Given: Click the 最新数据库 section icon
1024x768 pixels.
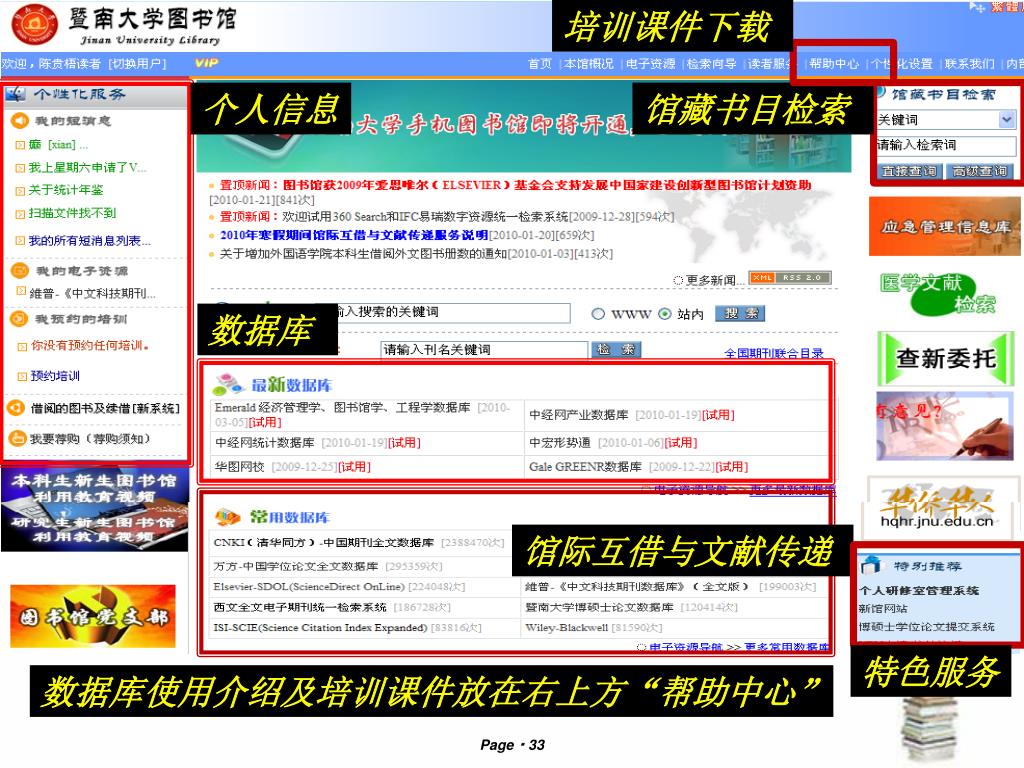Looking at the screenshot, I should [x=228, y=384].
